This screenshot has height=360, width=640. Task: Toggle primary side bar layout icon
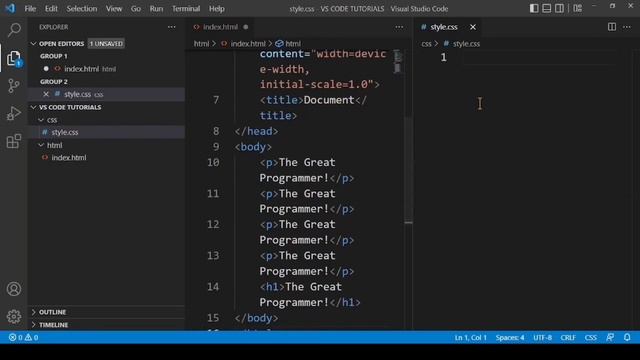coord(534,8)
